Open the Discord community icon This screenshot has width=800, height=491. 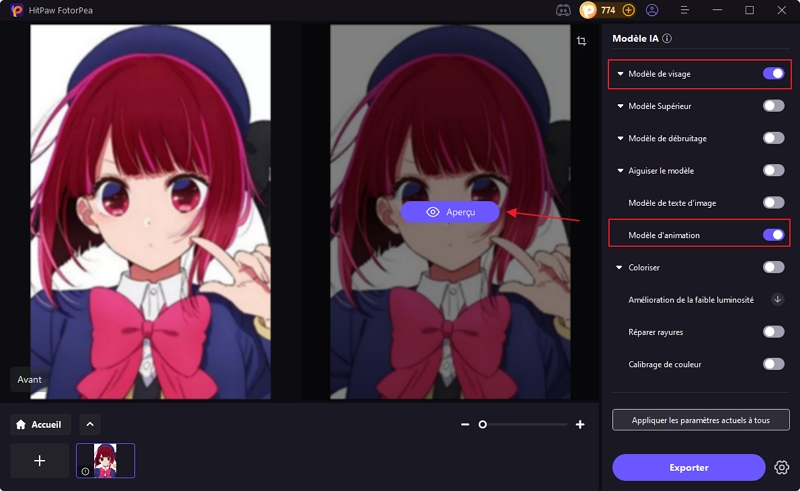(563, 10)
